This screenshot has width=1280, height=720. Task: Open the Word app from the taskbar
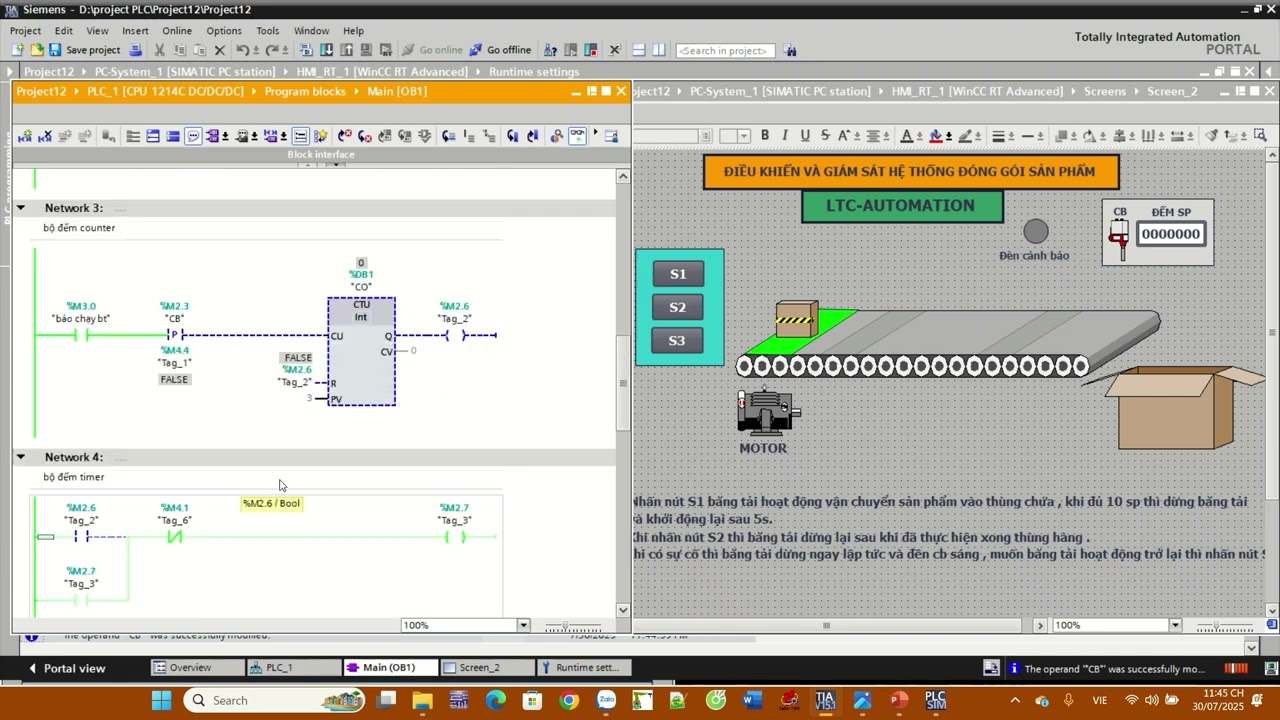click(752, 700)
